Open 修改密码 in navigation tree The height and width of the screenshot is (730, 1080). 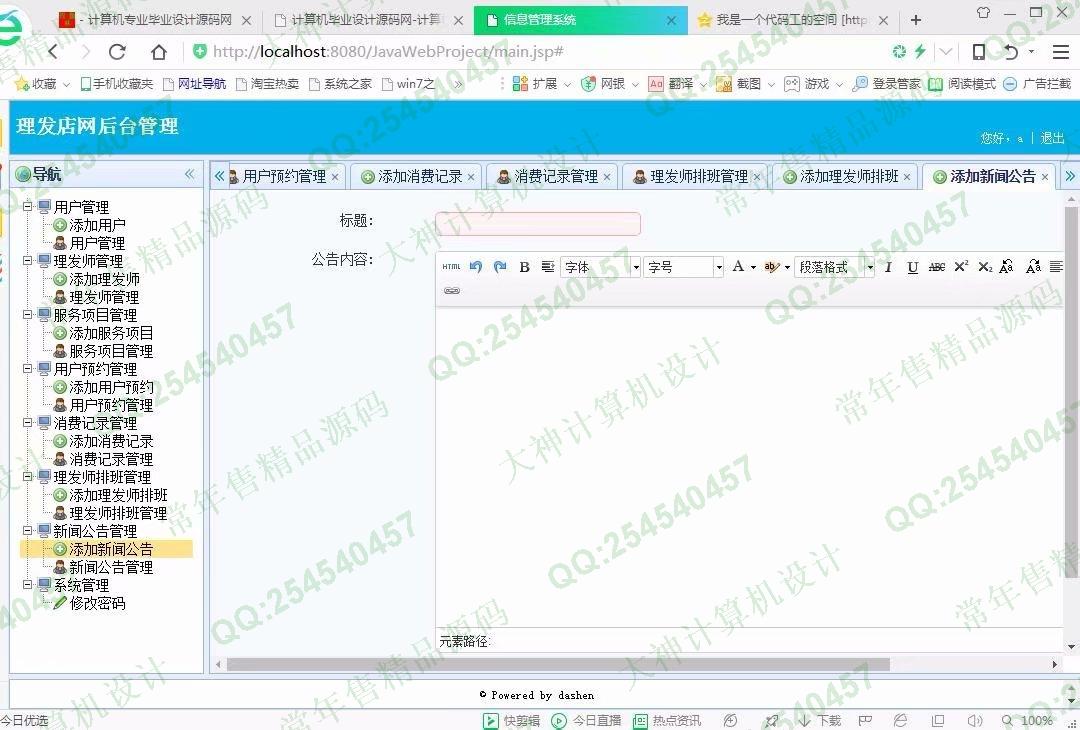click(x=97, y=603)
